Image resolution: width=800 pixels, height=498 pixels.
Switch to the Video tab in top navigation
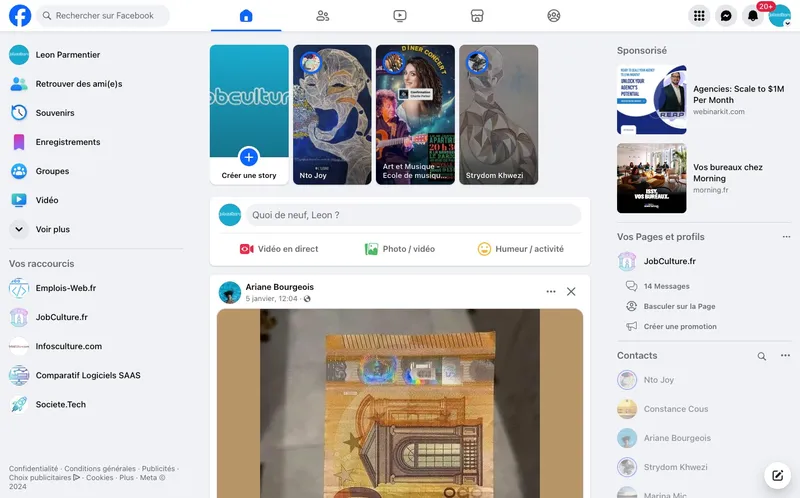[x=400, y=16]
